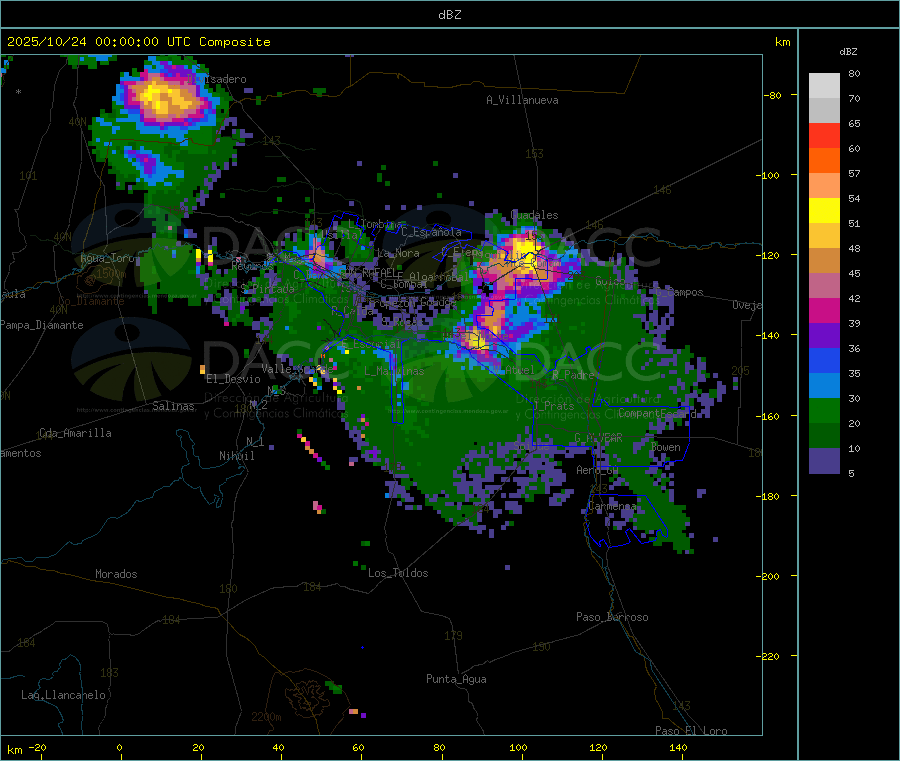The width and height of the screenshot is (900, 761).
Task: Click the '45' value on the legend scale
Action: coord(854,273)
